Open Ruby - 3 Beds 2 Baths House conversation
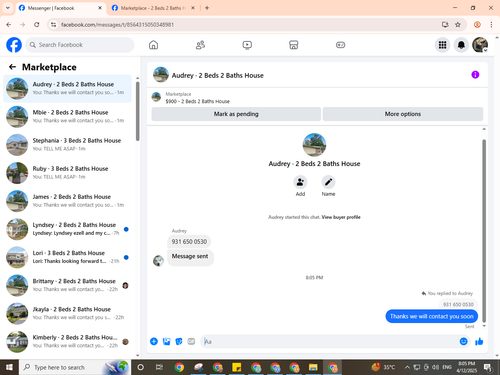 coord(67,173)
